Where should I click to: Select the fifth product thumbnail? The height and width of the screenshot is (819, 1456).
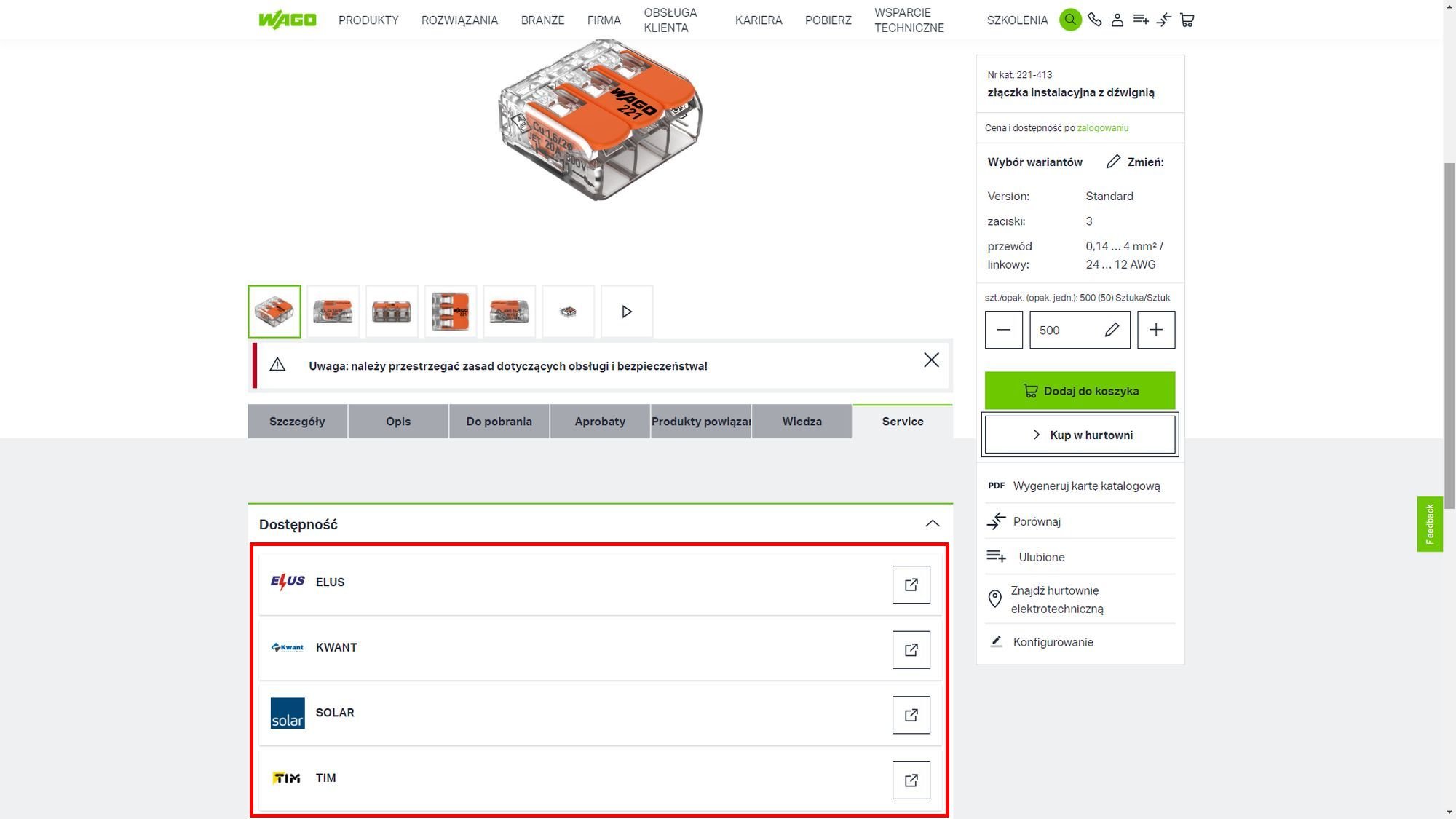(x=510, y=312)
